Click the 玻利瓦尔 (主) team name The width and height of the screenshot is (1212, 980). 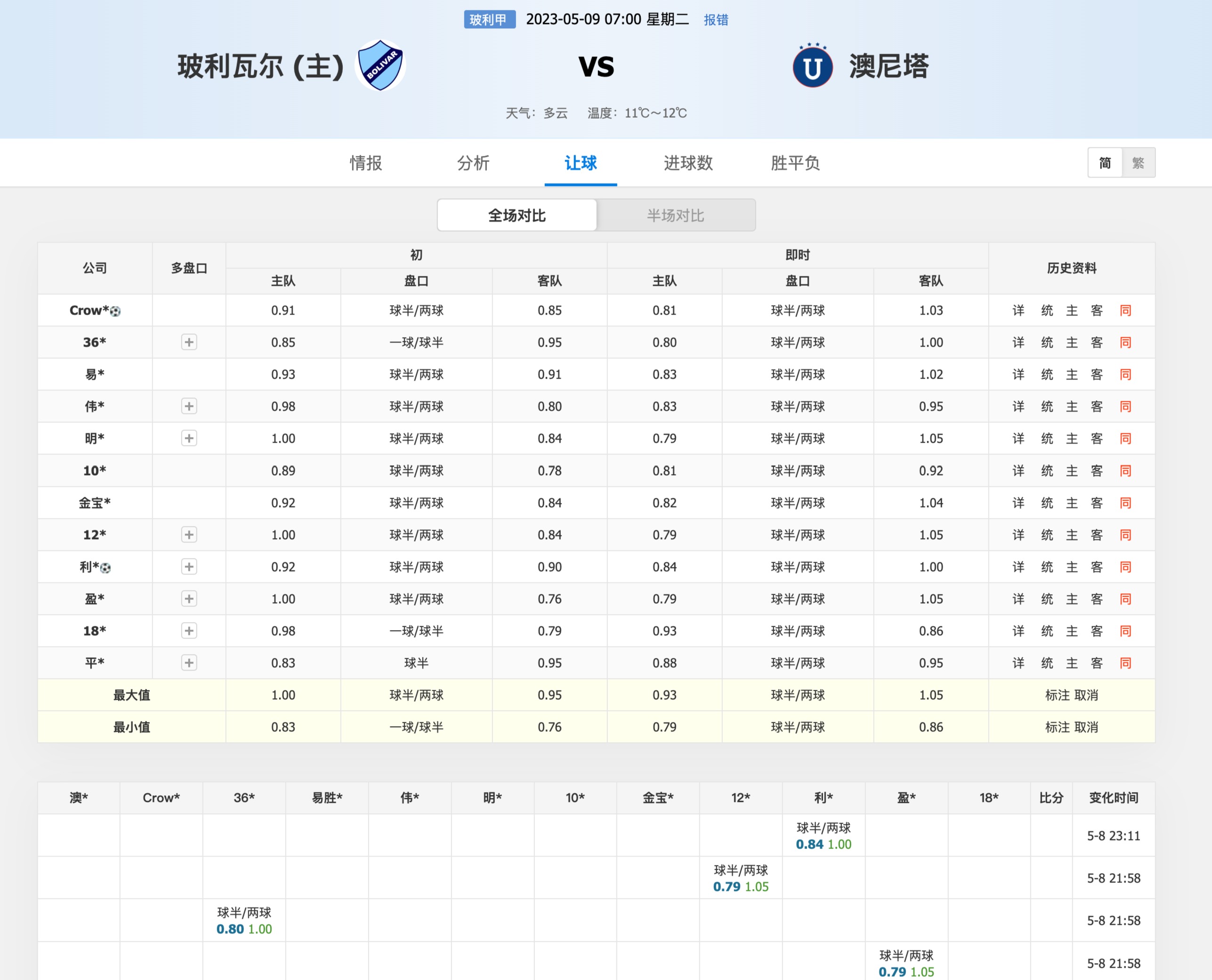pos(261,66)
